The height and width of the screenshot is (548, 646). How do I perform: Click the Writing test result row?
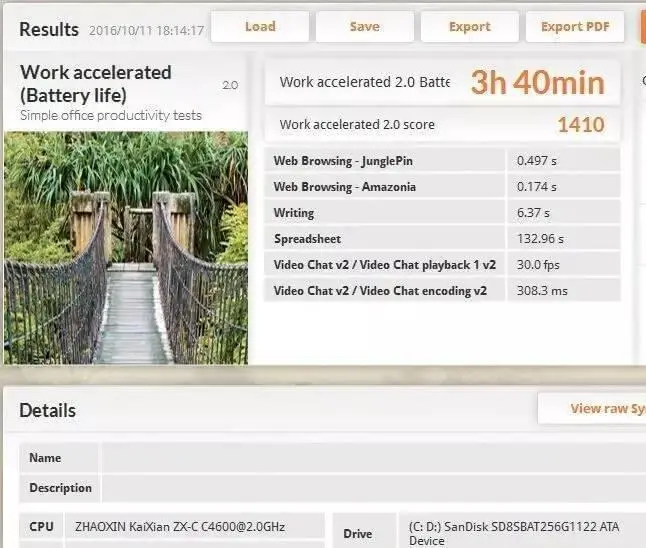pyautogui.click(x=442, y=213)
